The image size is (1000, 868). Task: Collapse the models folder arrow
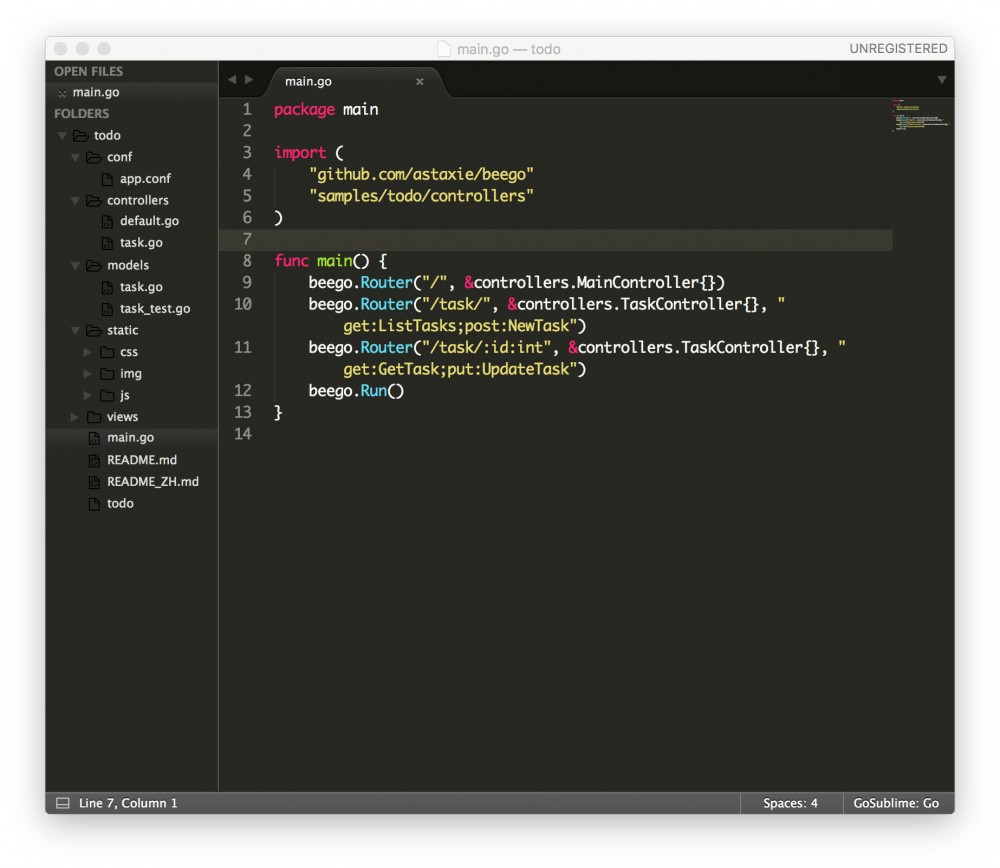click(75, 265)
